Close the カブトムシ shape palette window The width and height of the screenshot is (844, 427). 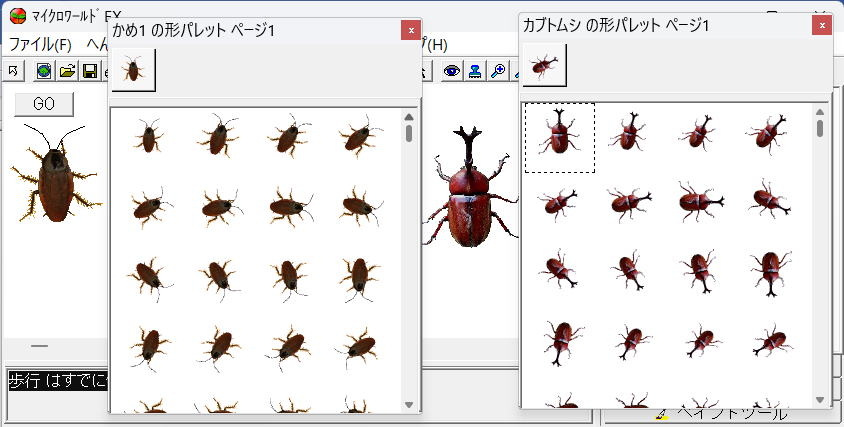point(822,25)
